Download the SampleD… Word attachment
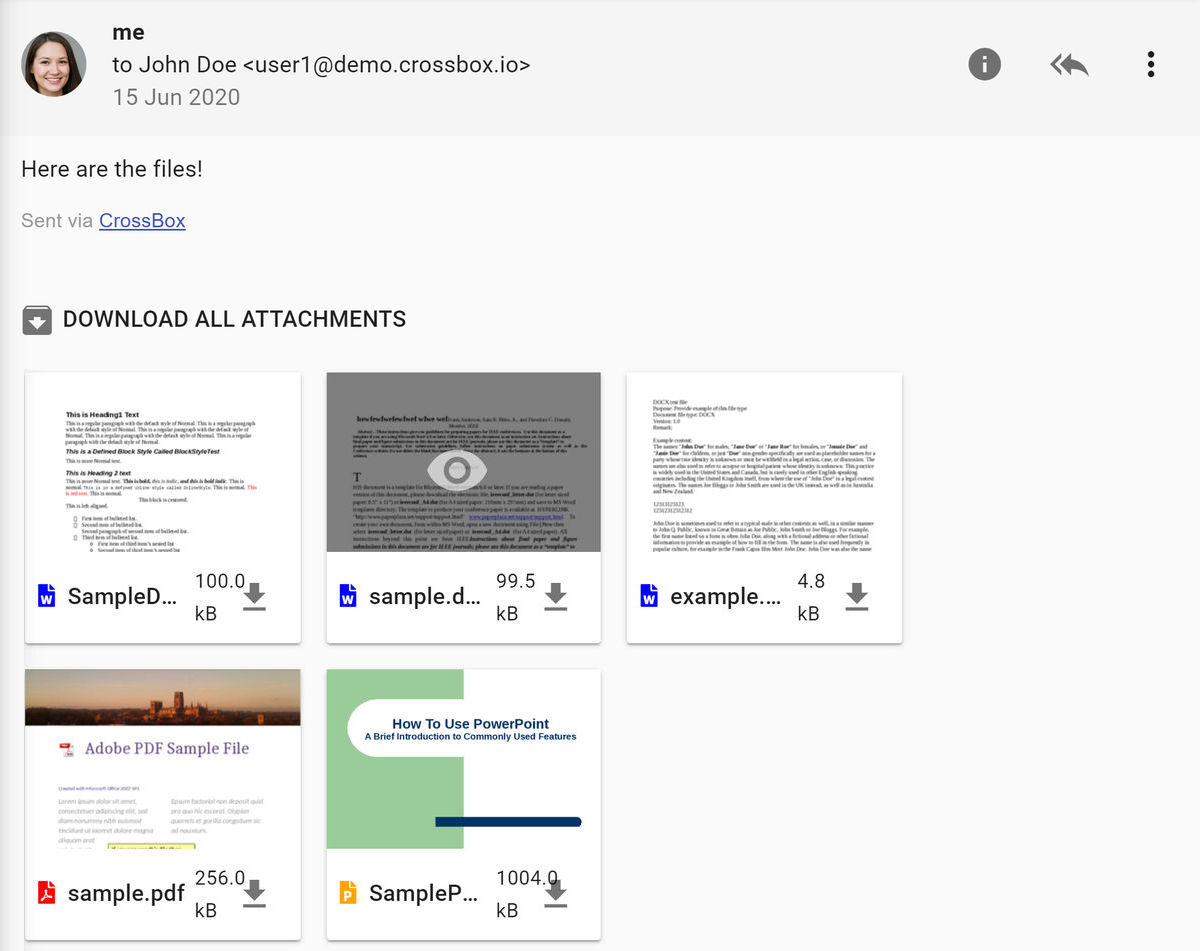 pos(255,596)
